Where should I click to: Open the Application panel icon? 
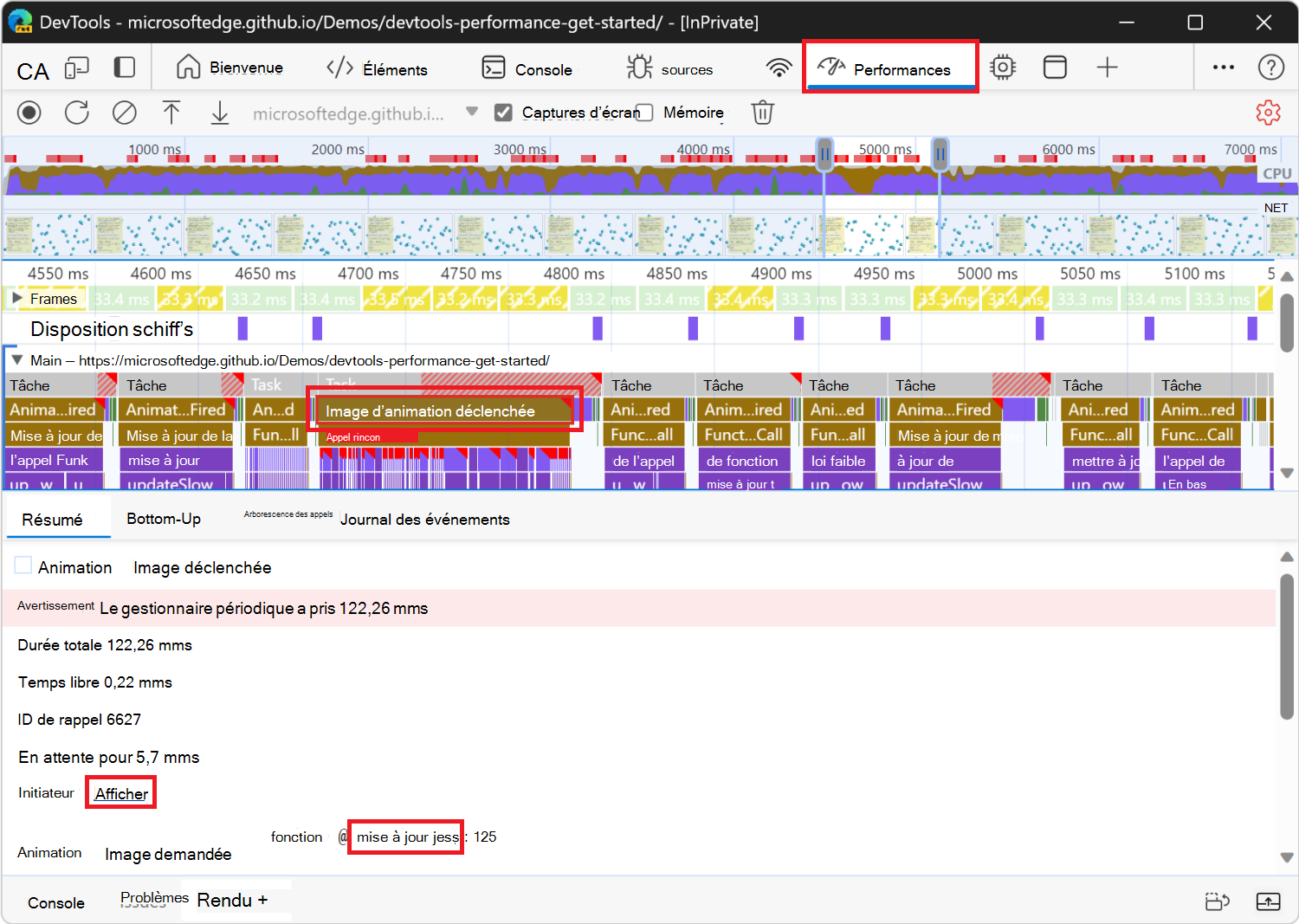1055,68
